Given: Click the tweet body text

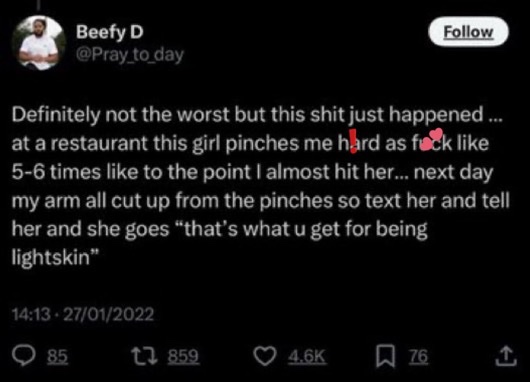Looking at the screenshot, I should click(x=260, y=186).
